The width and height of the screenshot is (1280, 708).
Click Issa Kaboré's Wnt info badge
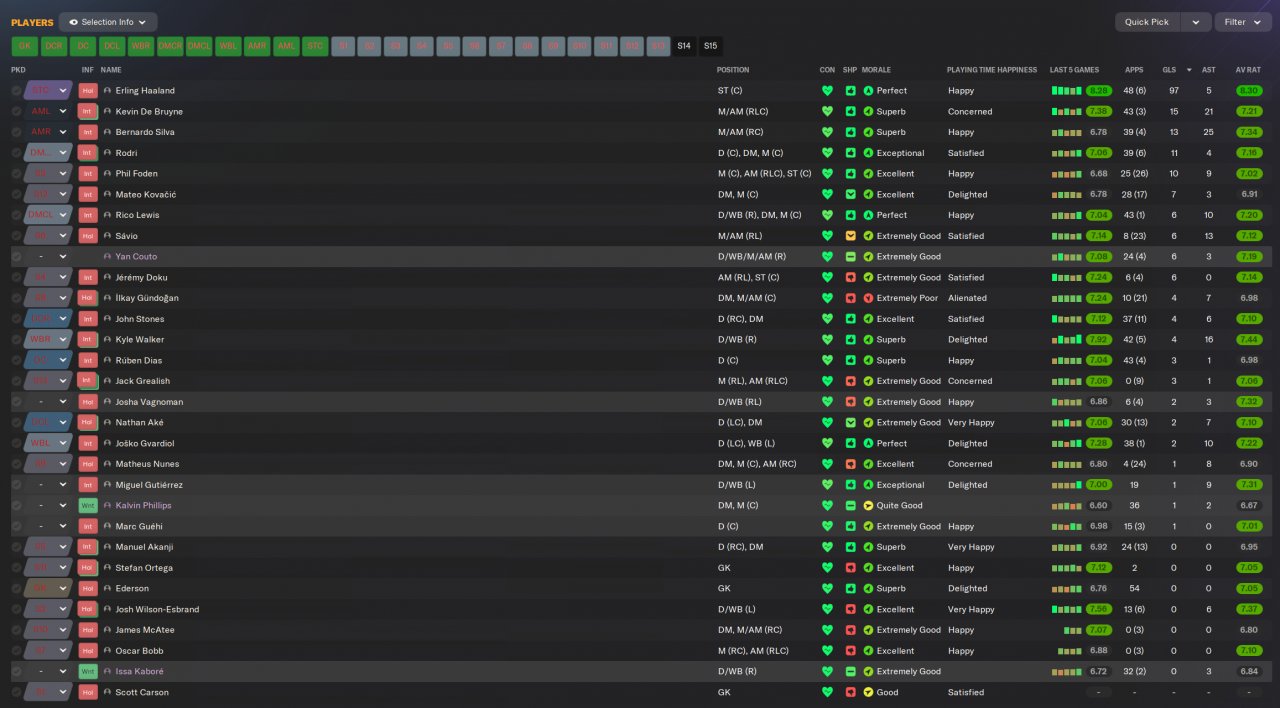pos(88,671)
